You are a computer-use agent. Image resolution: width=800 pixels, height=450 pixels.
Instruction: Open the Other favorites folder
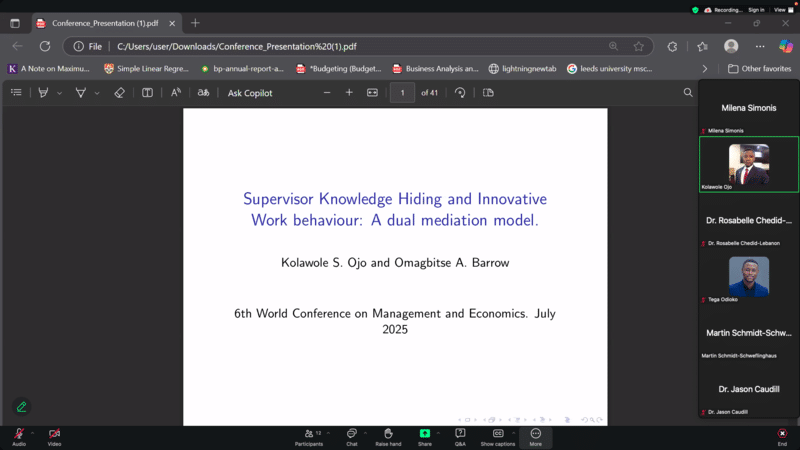[759, 69]
